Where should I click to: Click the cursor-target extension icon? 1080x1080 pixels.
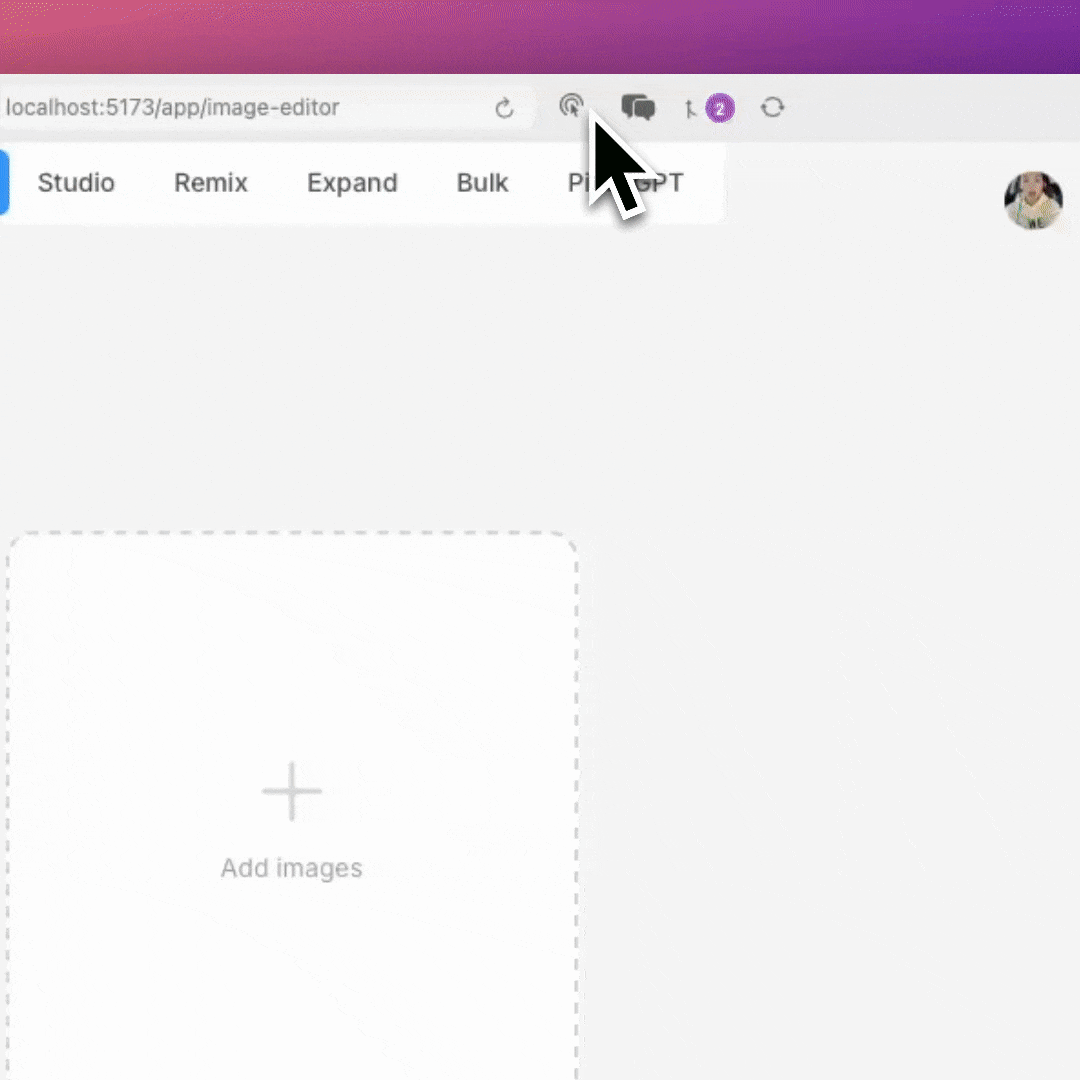click(x=571, y=106)
